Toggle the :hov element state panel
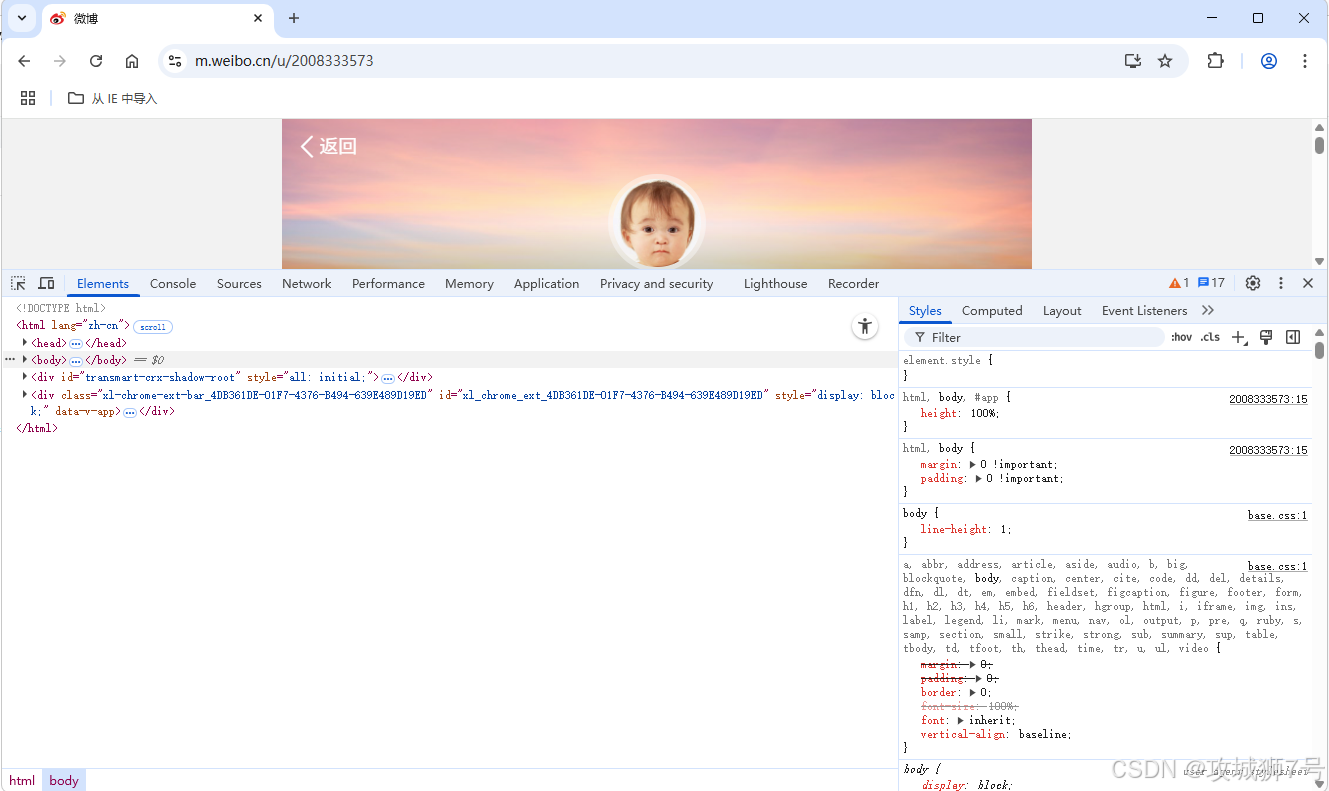 pos(1182,337)
